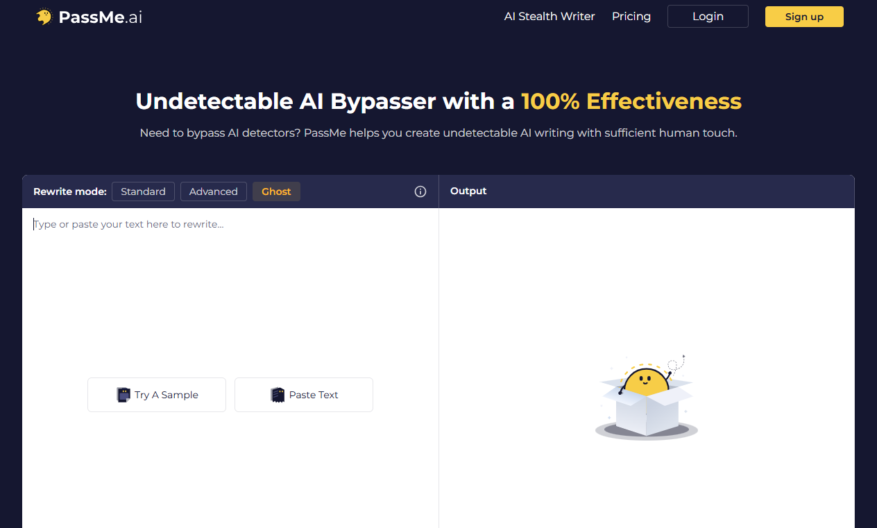Viewport: 877px width, 528px height.
Task: Click the PassMe.ai brand name text
Action: [x=100, y=17]
